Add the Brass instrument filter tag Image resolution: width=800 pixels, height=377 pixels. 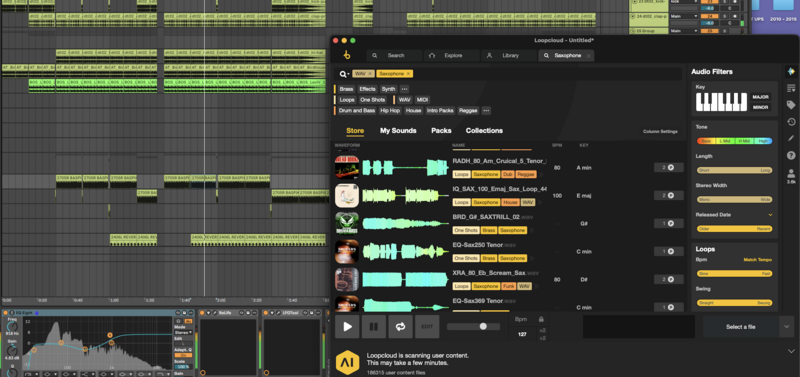coord(346,89)
